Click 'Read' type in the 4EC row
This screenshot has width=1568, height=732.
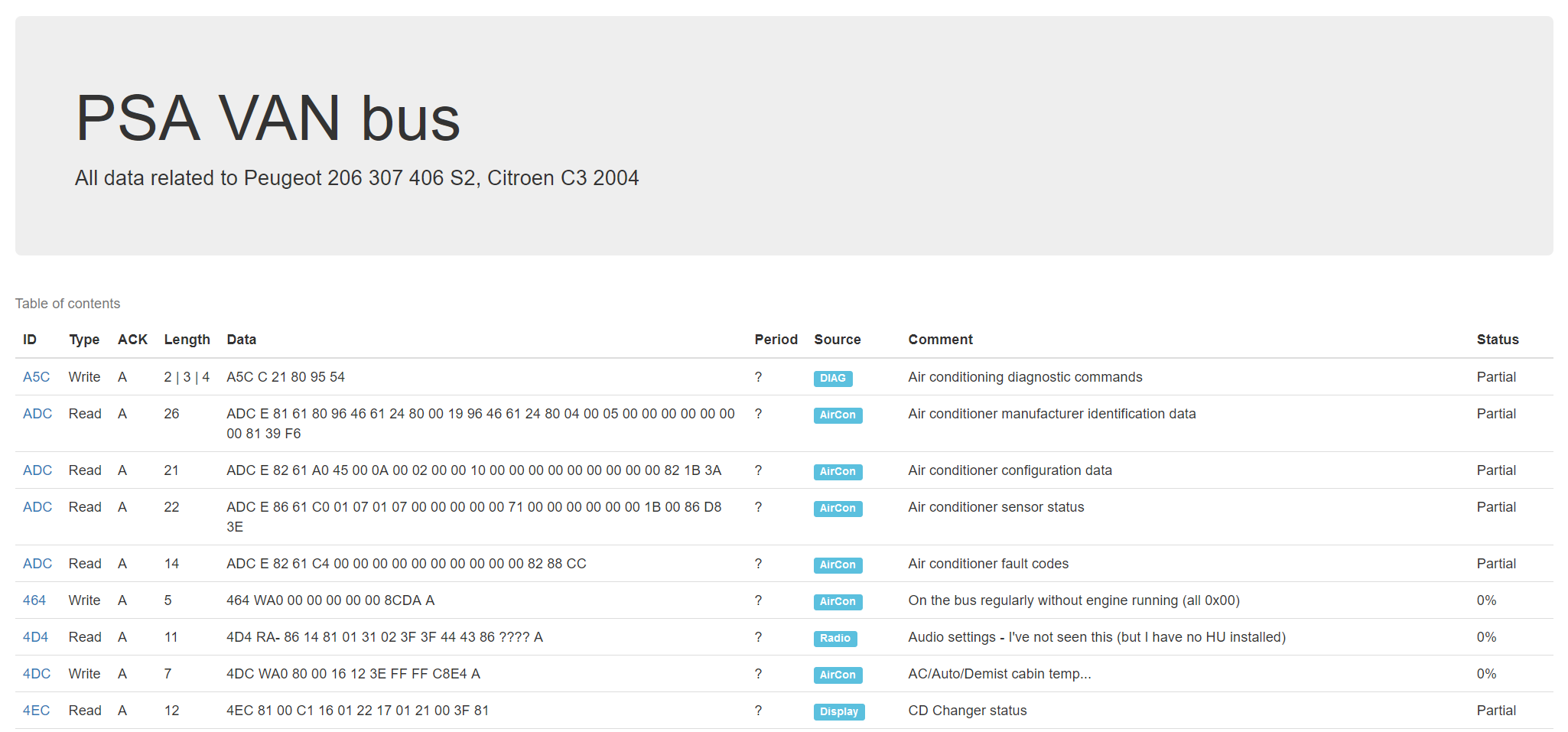point(85,711)
